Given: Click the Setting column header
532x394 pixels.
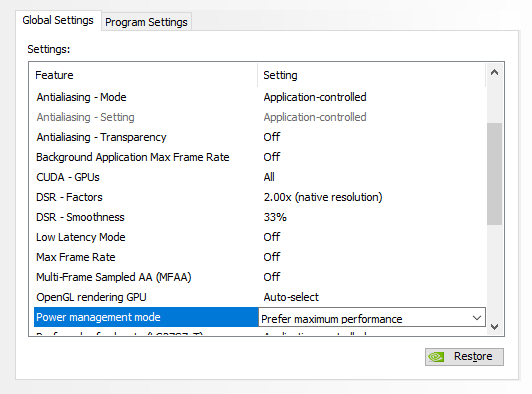Looking at the screenshot, I should (280, 75).
